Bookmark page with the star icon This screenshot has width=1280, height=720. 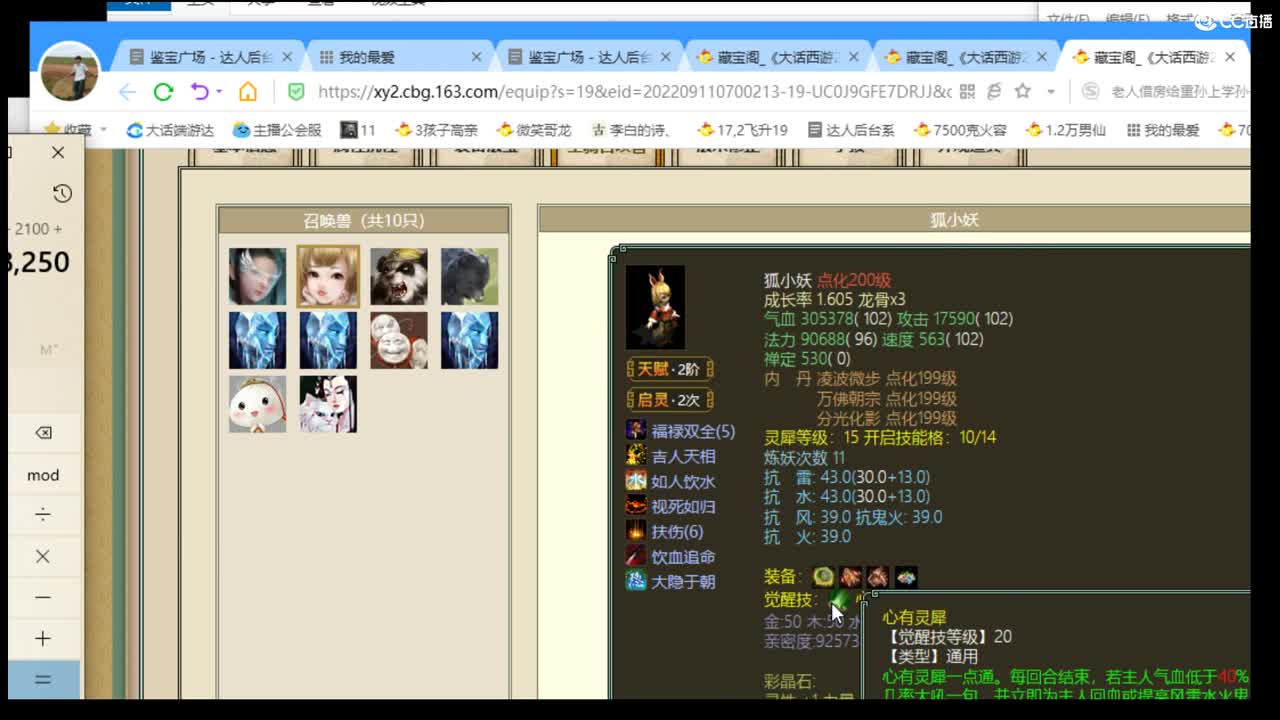pyautogui.click(x=1022, y=92)
